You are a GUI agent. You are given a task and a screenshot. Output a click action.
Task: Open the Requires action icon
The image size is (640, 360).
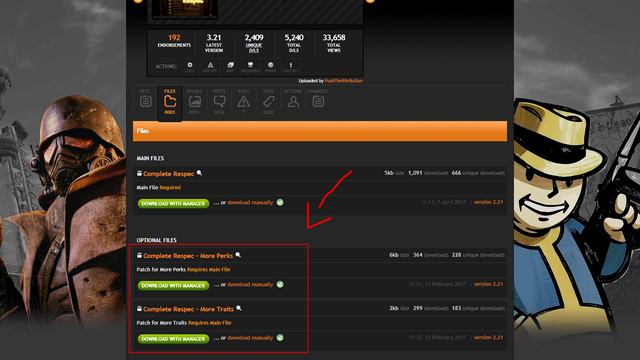(x=250, y=67)
